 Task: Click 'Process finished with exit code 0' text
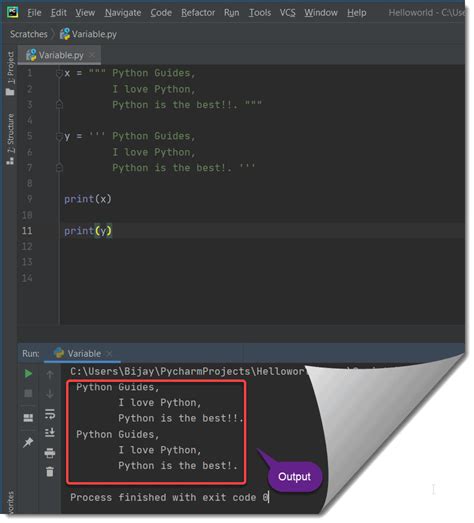169,498
